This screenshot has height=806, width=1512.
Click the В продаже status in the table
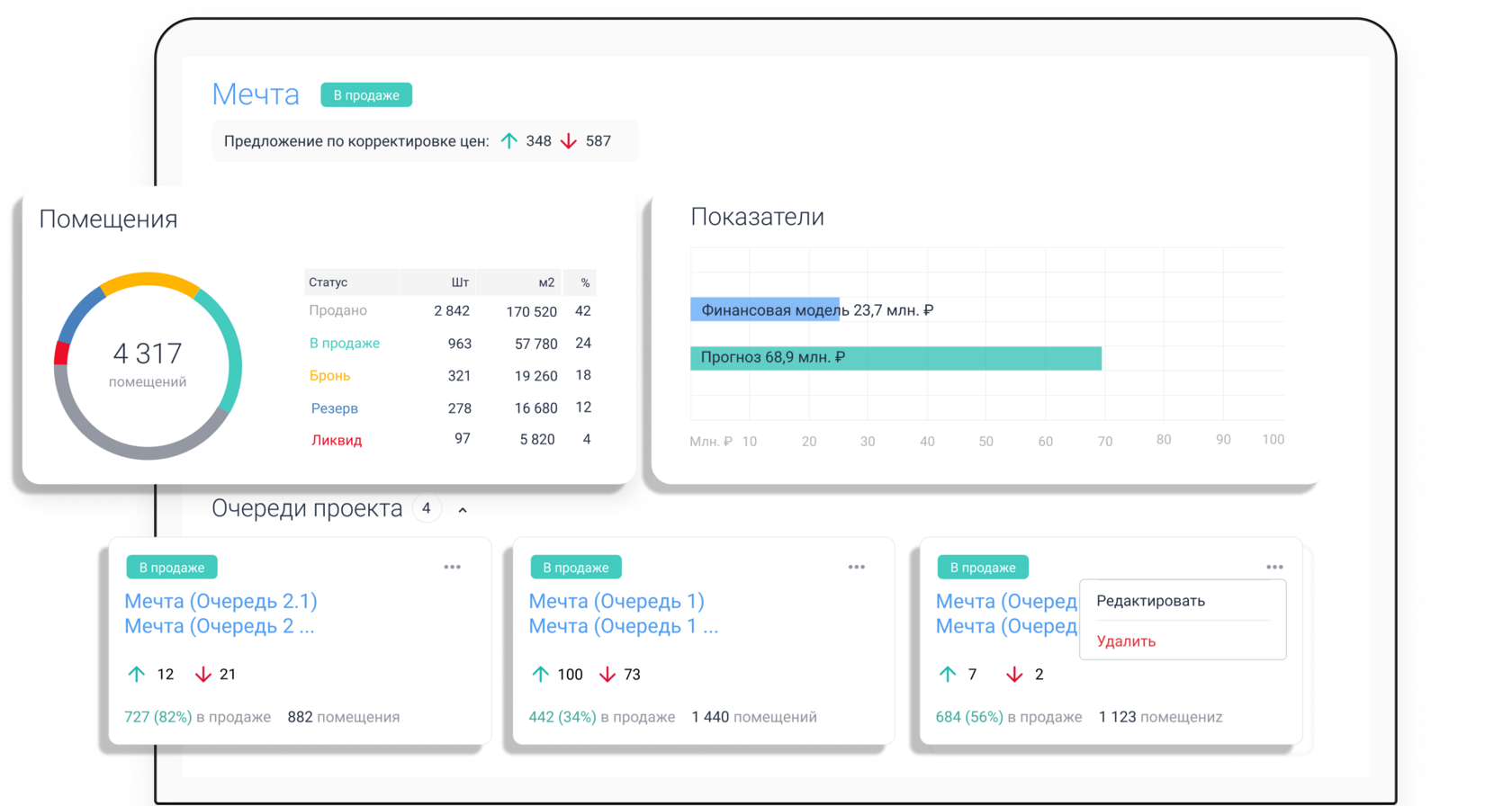pos(345,343)
